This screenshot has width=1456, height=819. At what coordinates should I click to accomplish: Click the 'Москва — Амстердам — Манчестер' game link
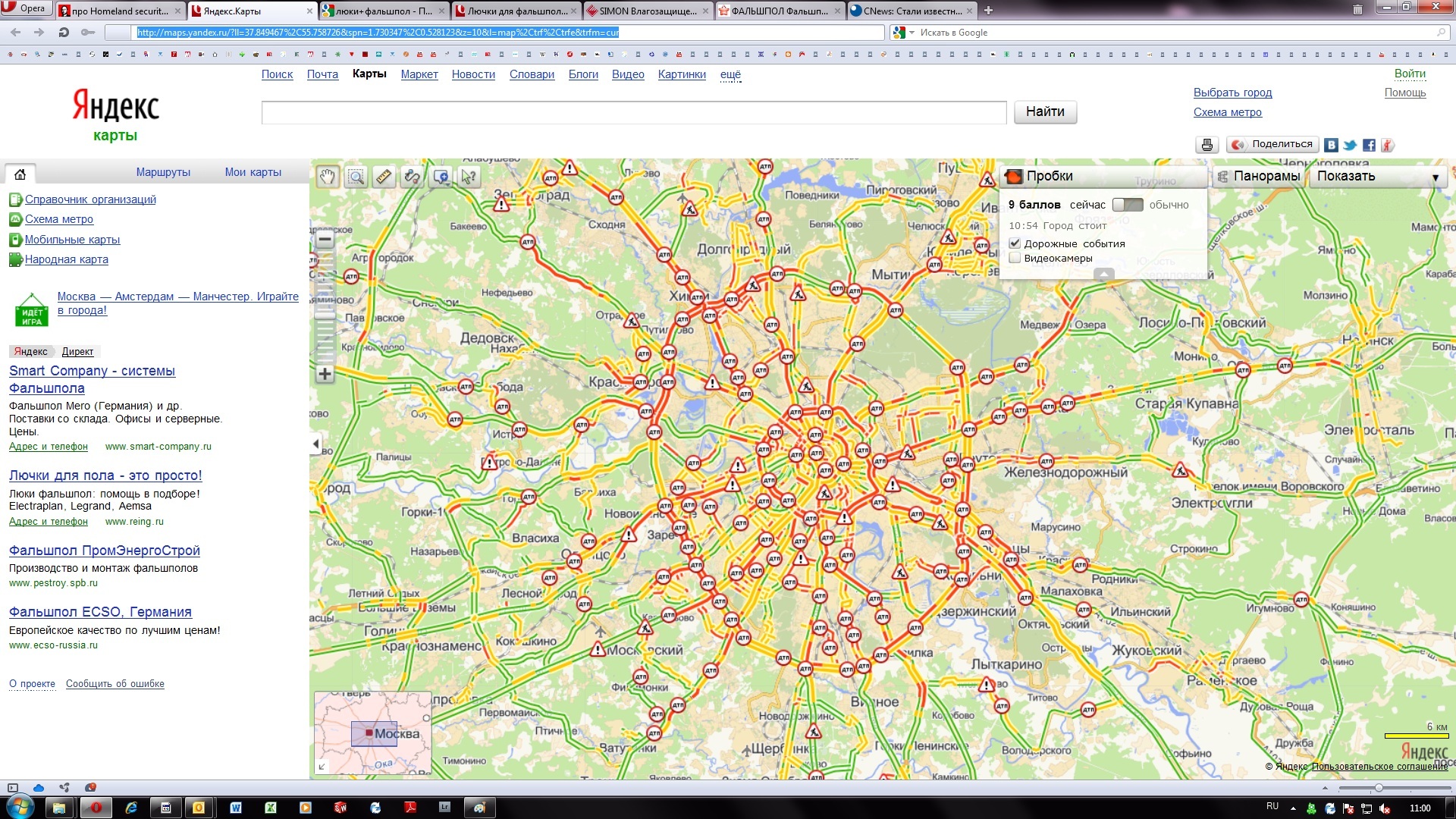tap(178, 303)
